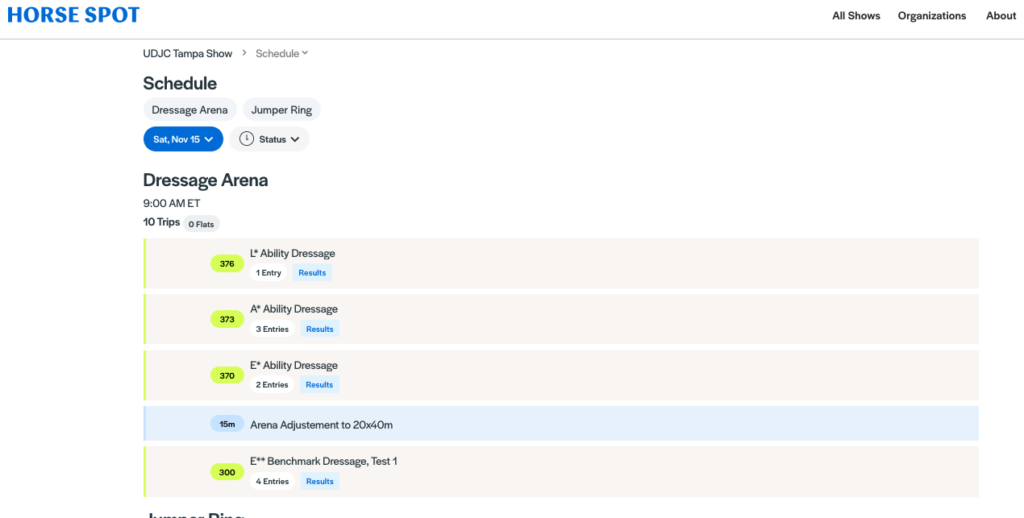The image size is (1024, 518).
Task: Click UDJC Tampa Show breadcrumb link
Action: coord(187,53)
